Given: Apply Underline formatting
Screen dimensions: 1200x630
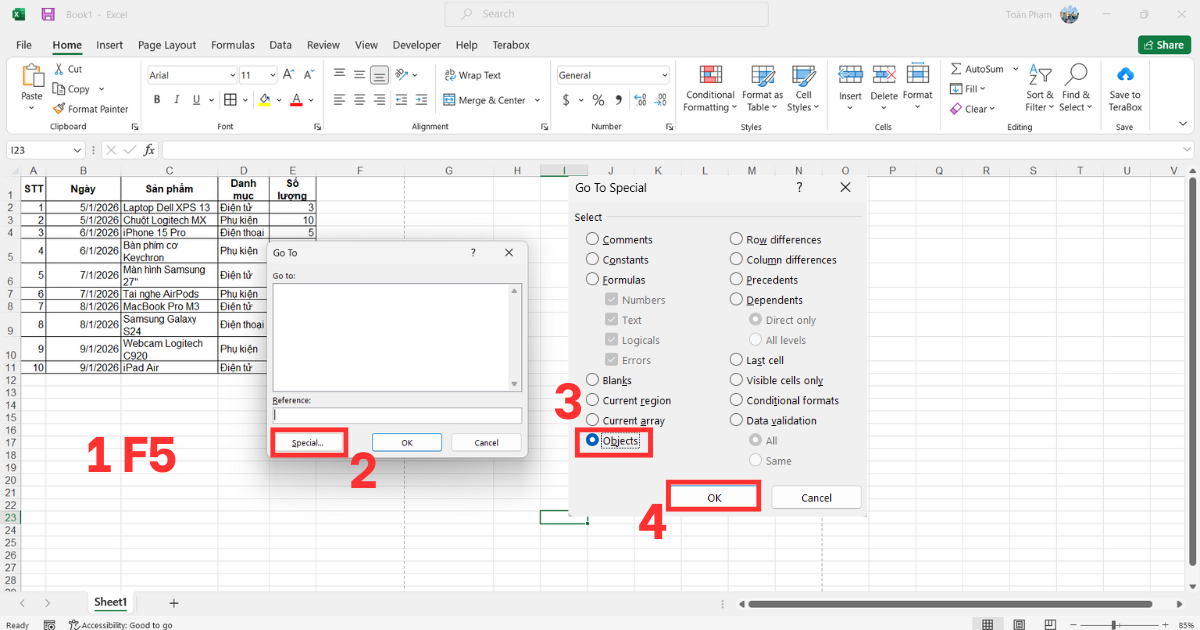Looking at the screenshot, I should tap(196, 100).
